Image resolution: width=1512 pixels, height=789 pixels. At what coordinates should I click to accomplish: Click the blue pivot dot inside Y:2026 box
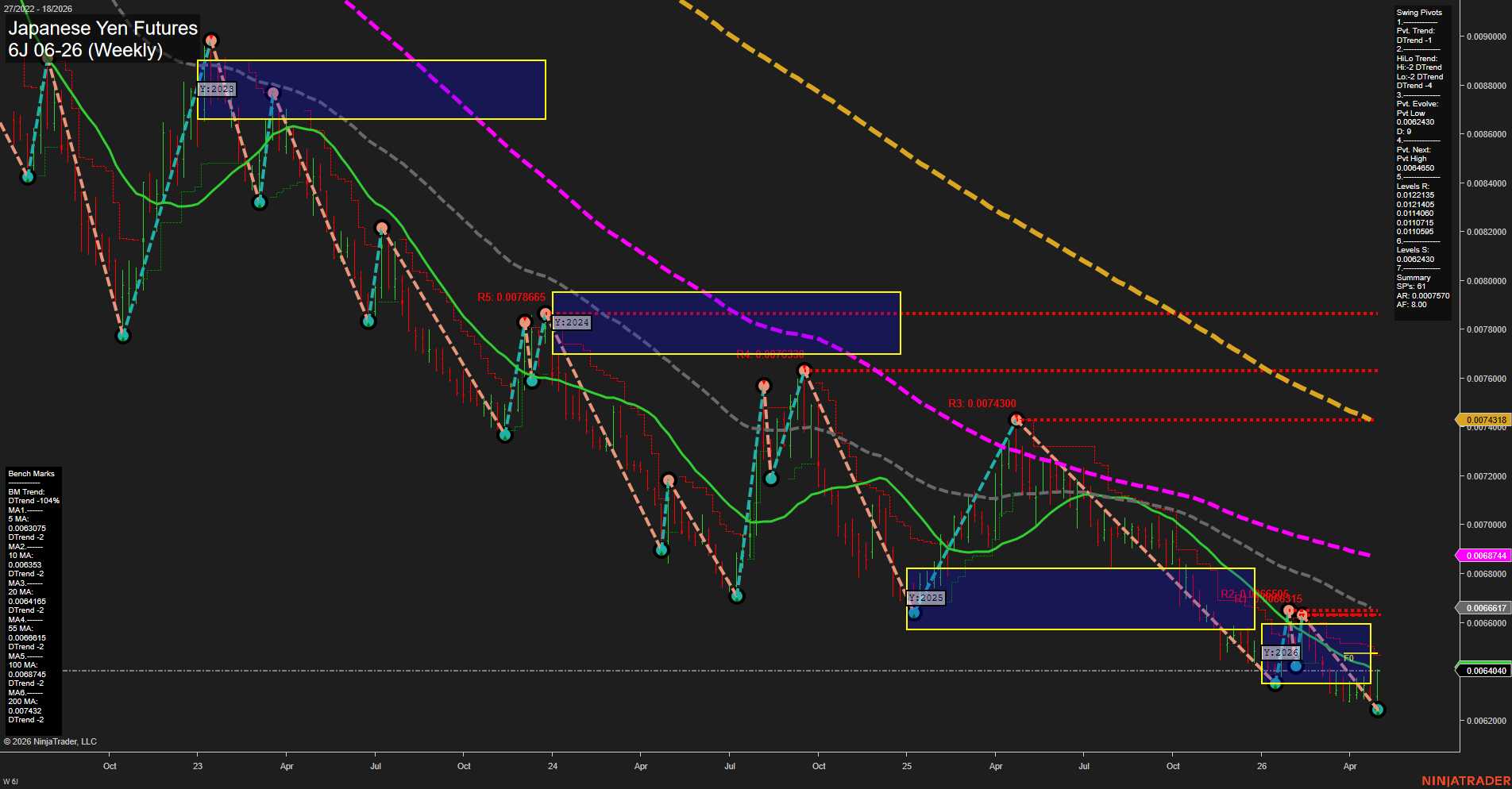[x=1297, y=666]
